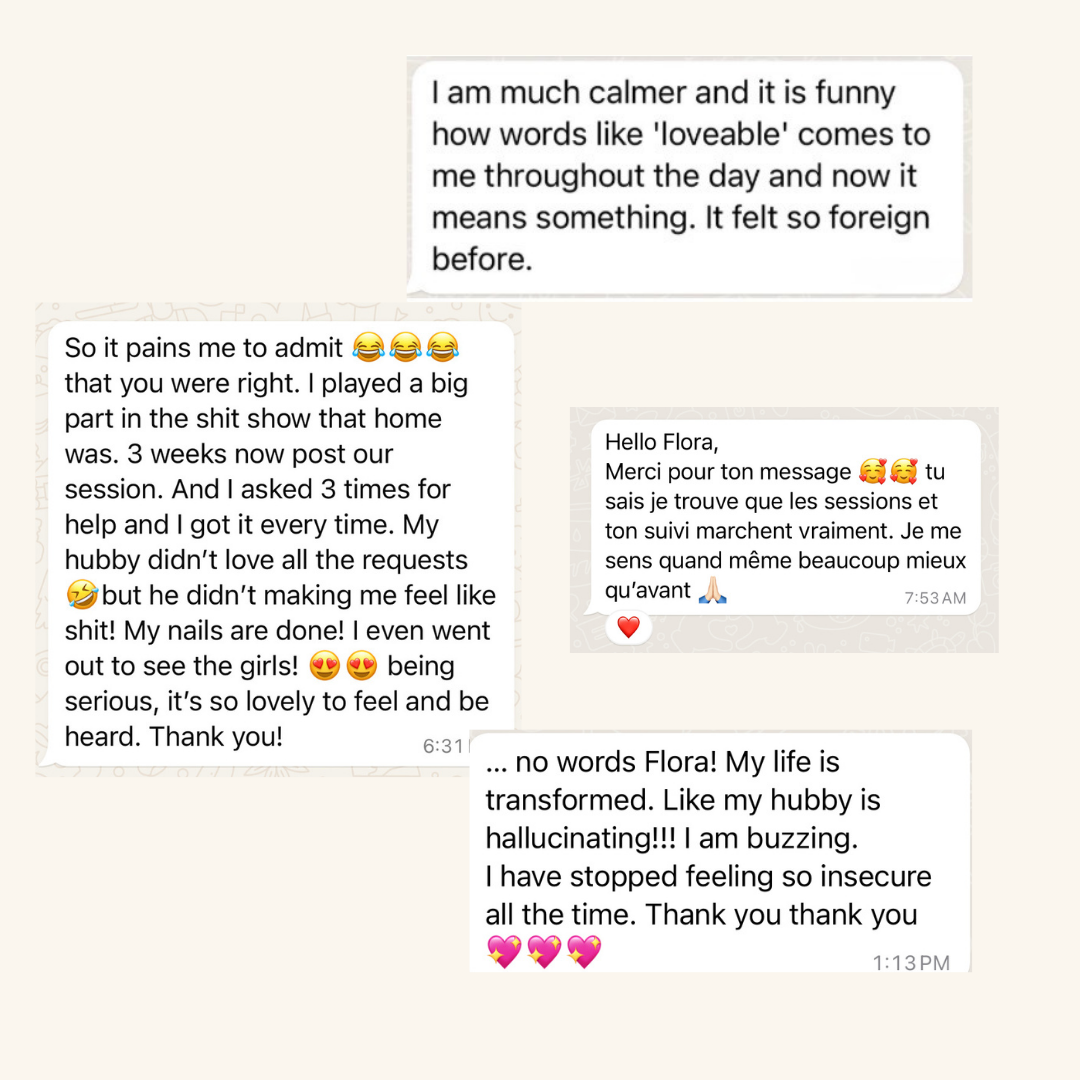Click the second heart-eyes emoji
Image resolution: width=1080 pixels, height=1080 pixels.
tap(363, 666)
